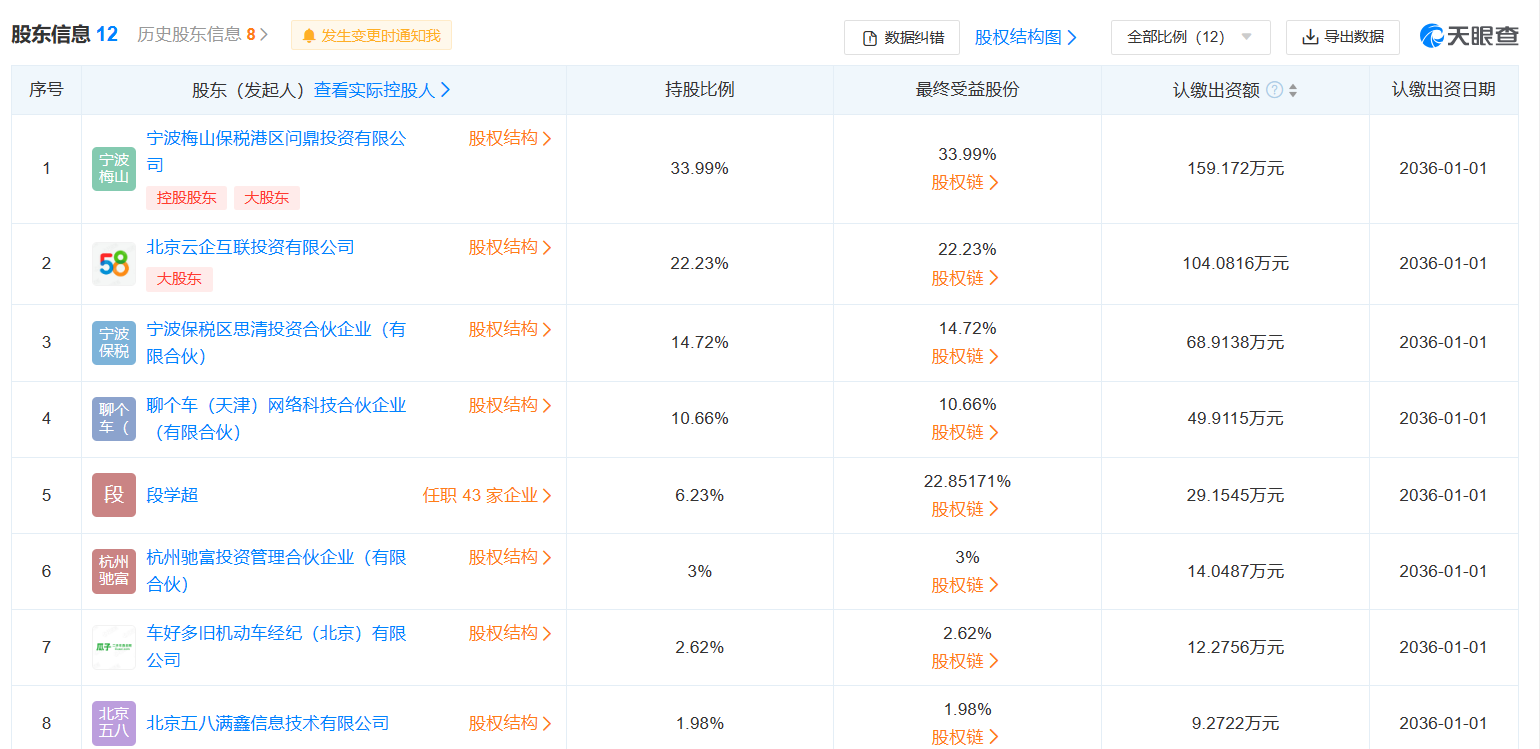Click the 序号 column header
Image resolution: width=1540 pixels, height=749 pixels.
pos(46,90)
